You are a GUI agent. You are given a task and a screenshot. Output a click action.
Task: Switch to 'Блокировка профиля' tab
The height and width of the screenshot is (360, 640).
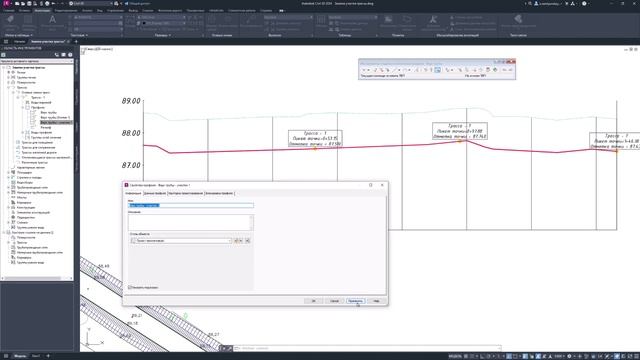(x=219, y=193)
